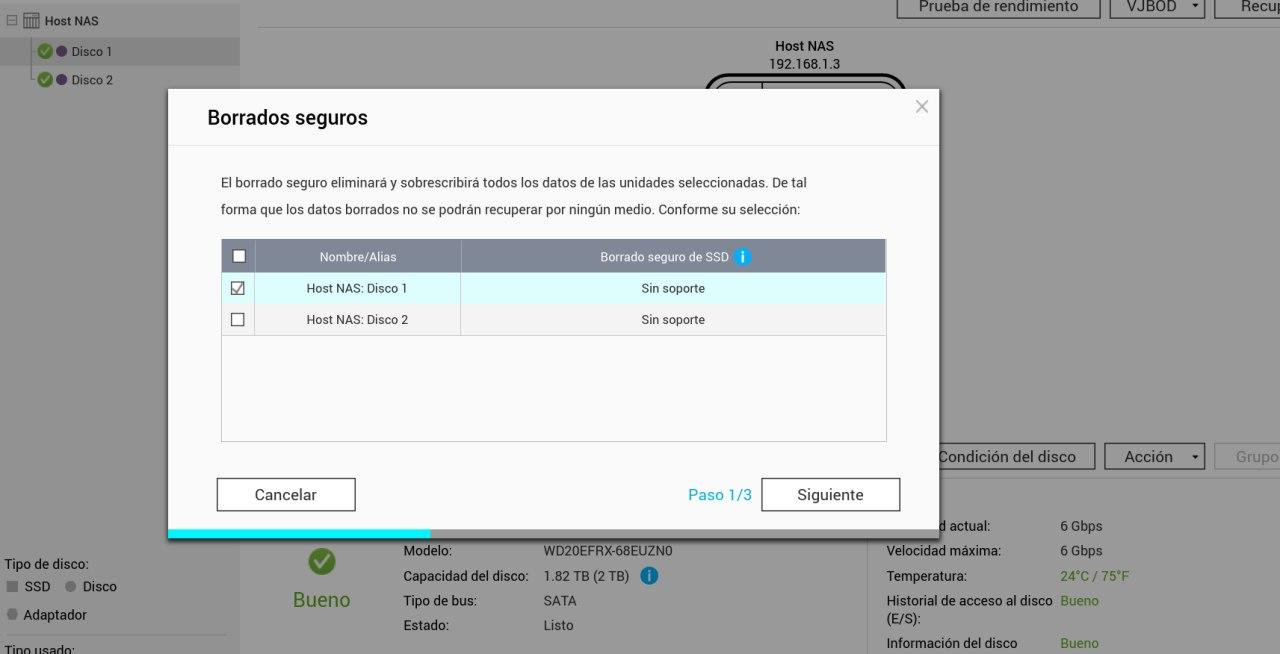This screenshot has height=654, width=1280.
Task: Toggle the select-all checkbox in table header
Action: click(239, 256)
